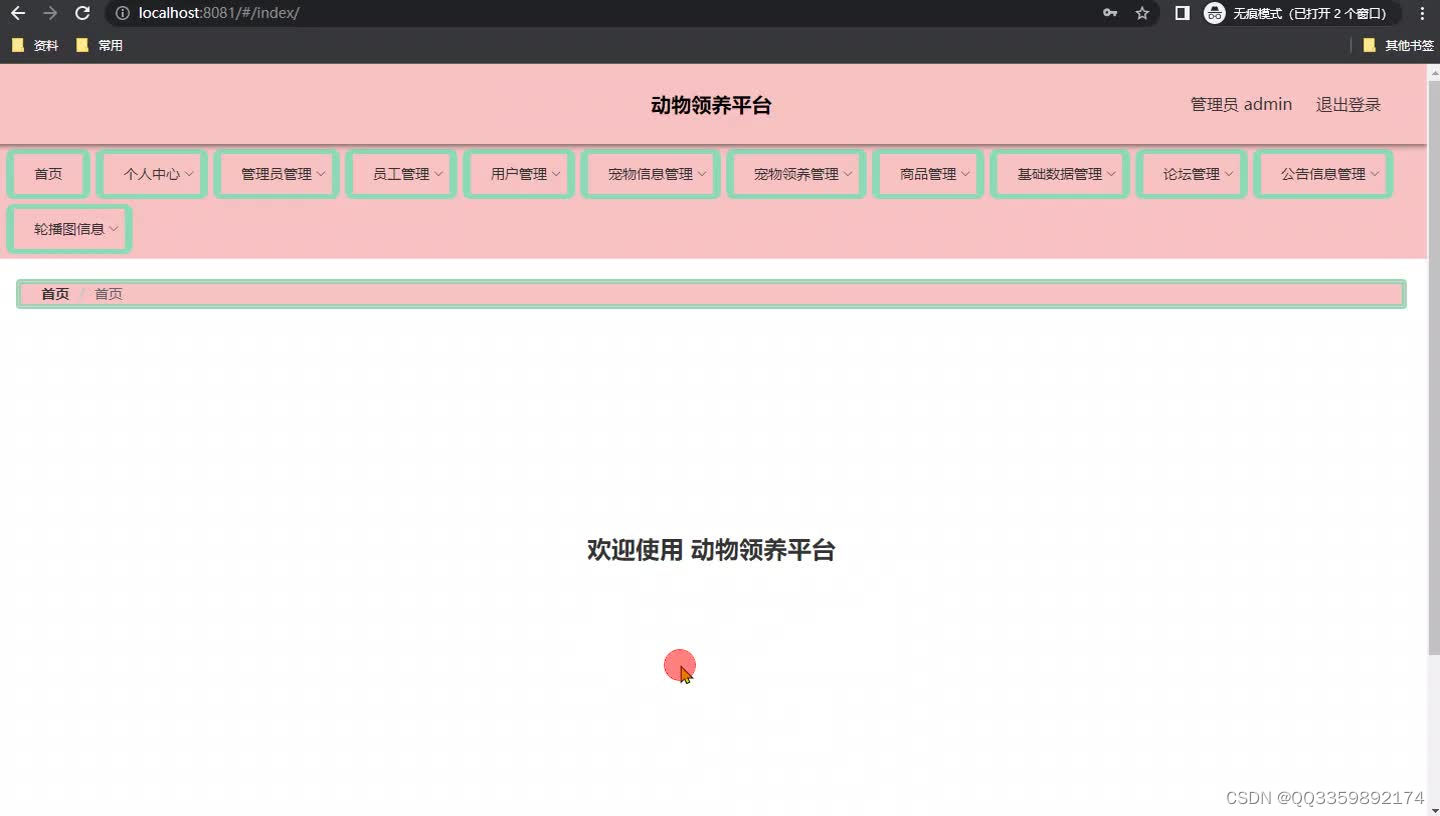Screen dimensions: 1440x816
Task: Click the page vertical scrollbar thumb
Action: pyautogui.click(x=1434, y=367)
